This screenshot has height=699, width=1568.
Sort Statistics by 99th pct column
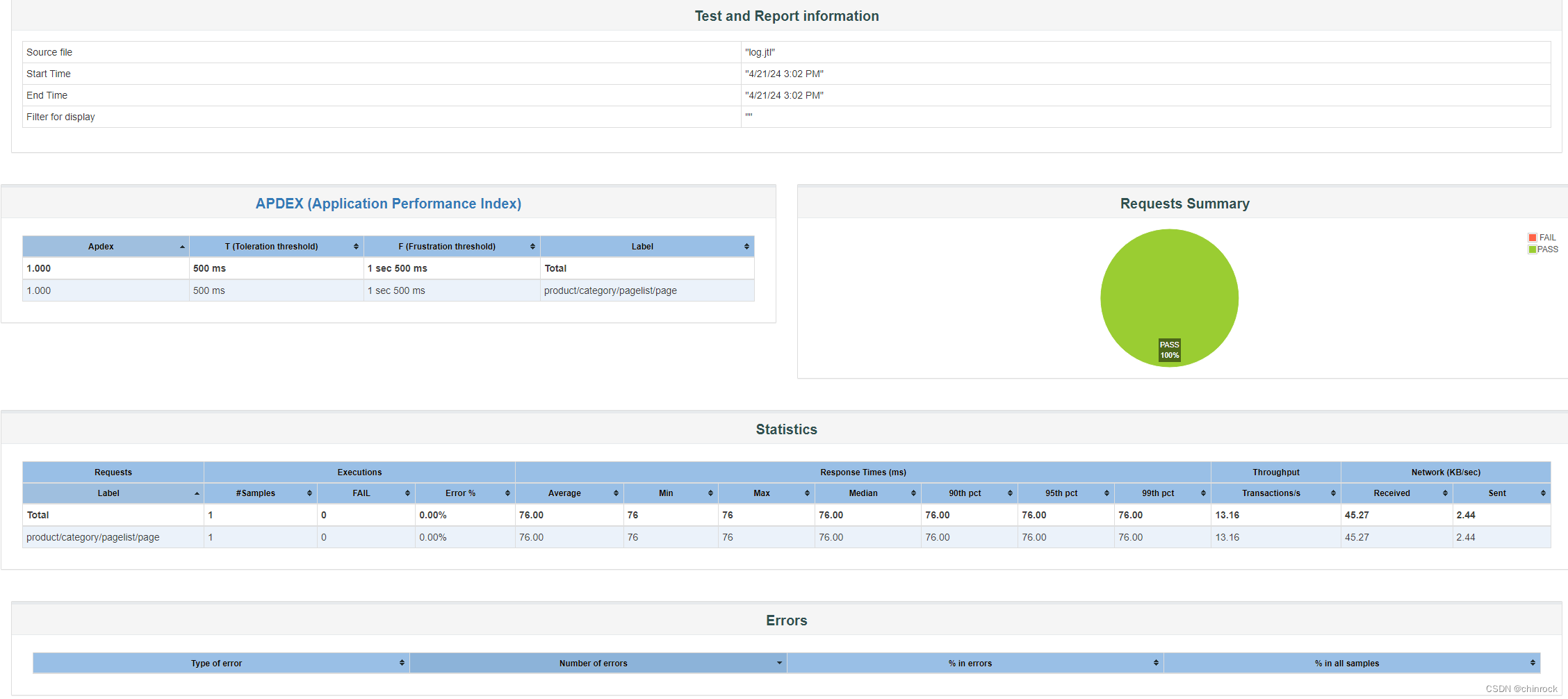click(1163, 493)
